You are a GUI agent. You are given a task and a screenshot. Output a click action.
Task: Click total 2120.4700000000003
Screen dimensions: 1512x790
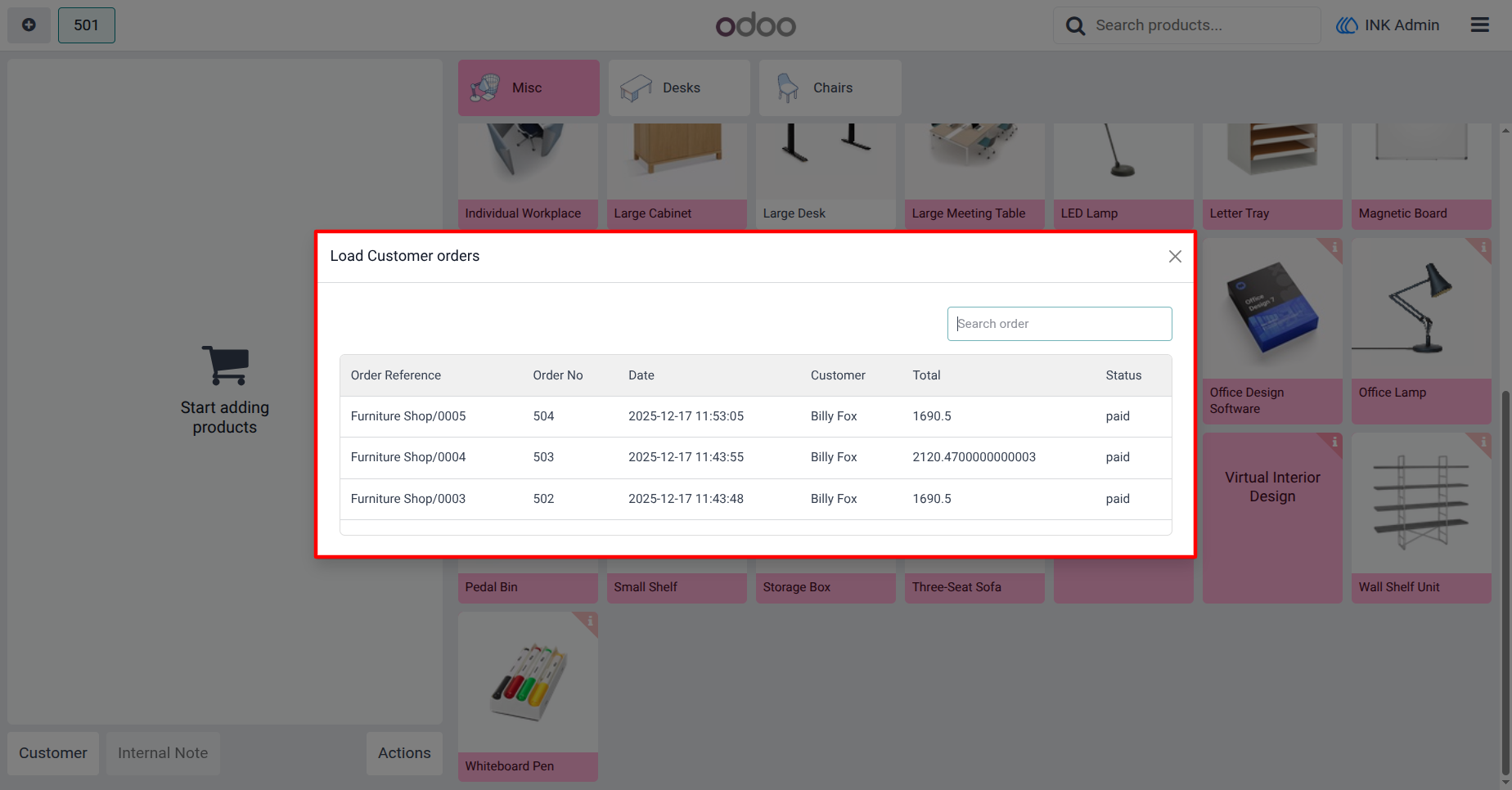[x=974, y=457]
